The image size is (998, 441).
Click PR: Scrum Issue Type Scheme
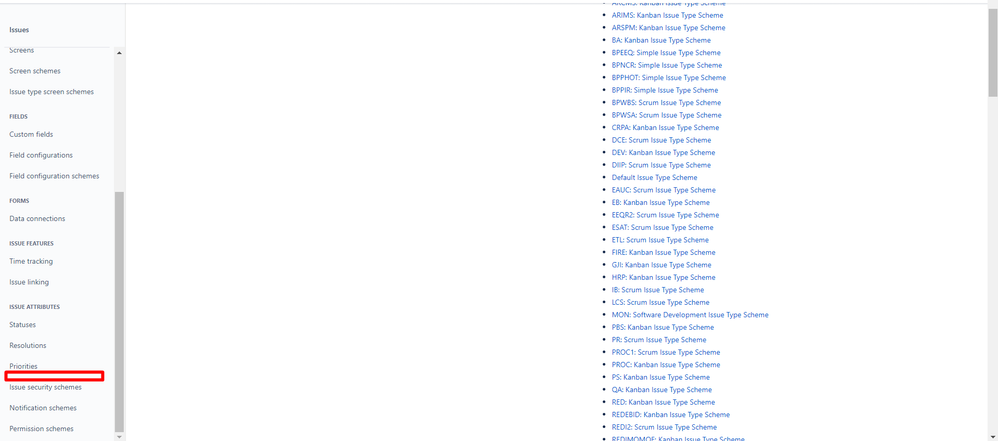pos(659,340)
